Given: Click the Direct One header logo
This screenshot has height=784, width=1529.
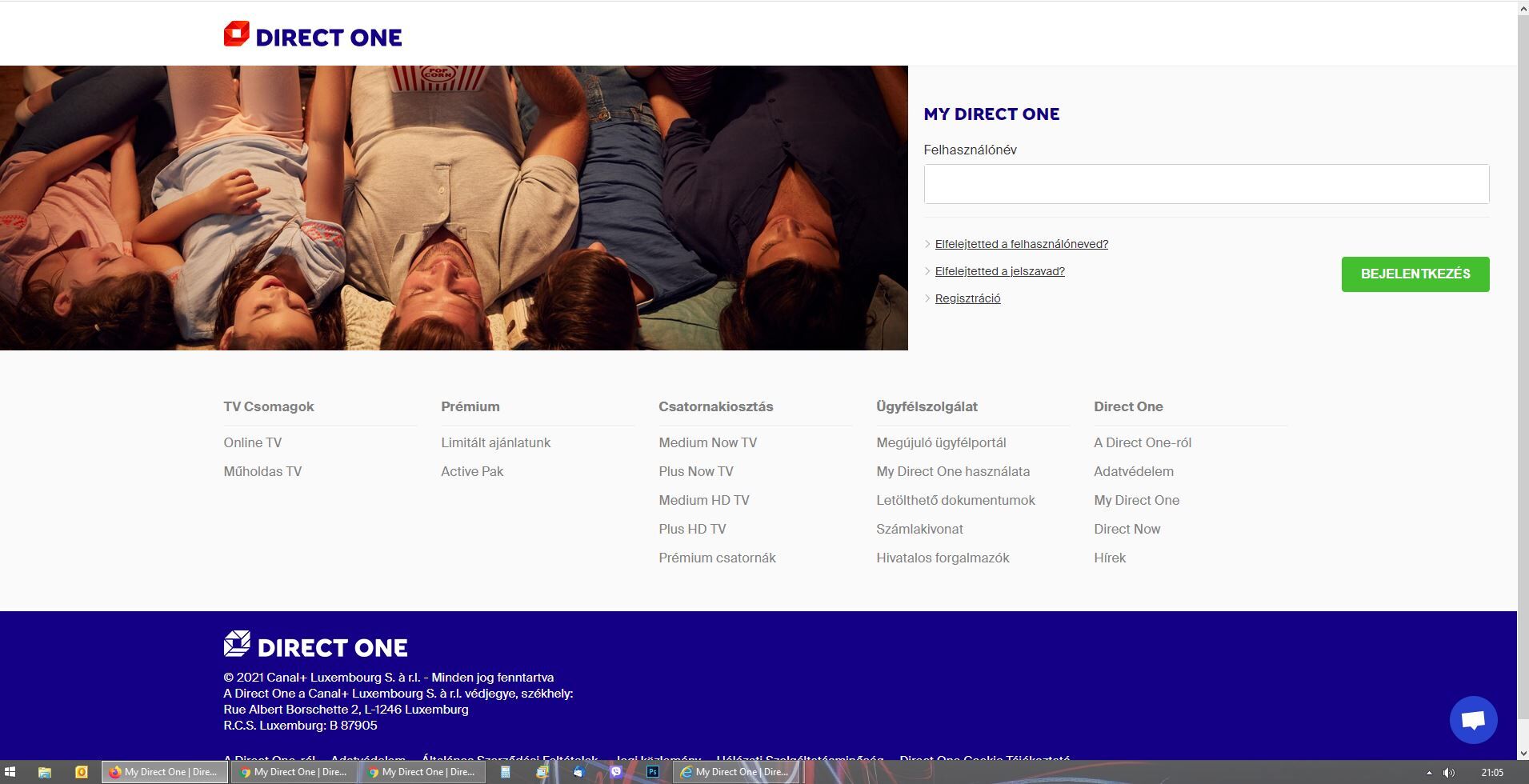Looking at the screenshot, I should coord(313,35).
